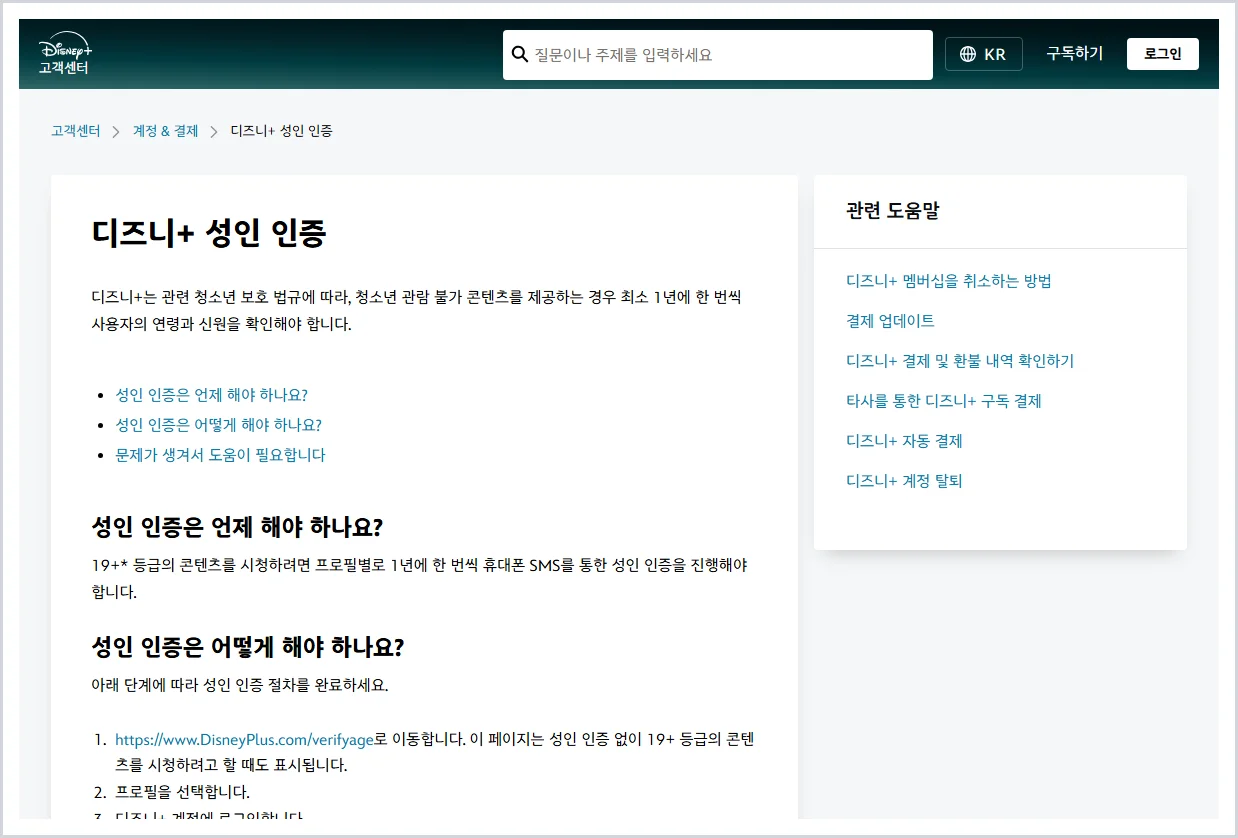Jump to 성인 인증은 어떻게 해야 하나요? anchor link
The width and height of the screenshot is (1238, 838).
(x=218, y=425)
